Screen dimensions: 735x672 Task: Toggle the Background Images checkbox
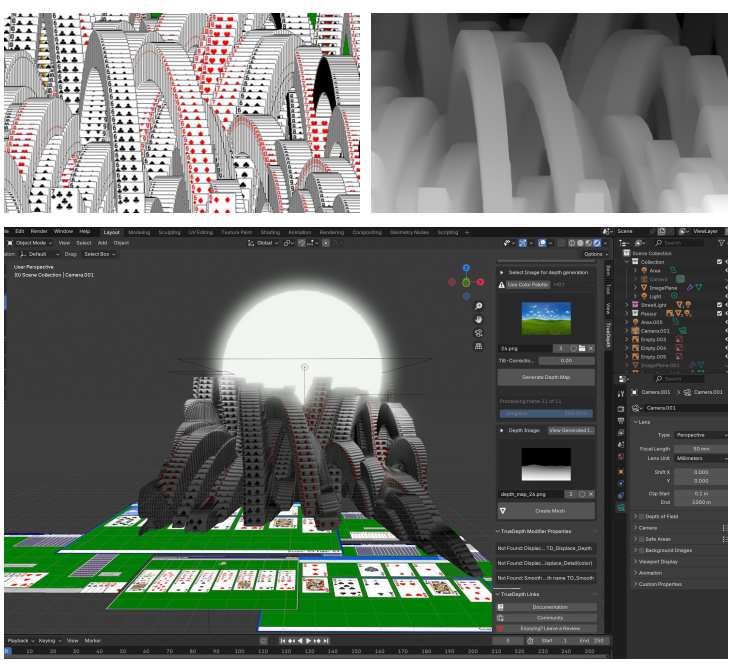pos(641,550)
